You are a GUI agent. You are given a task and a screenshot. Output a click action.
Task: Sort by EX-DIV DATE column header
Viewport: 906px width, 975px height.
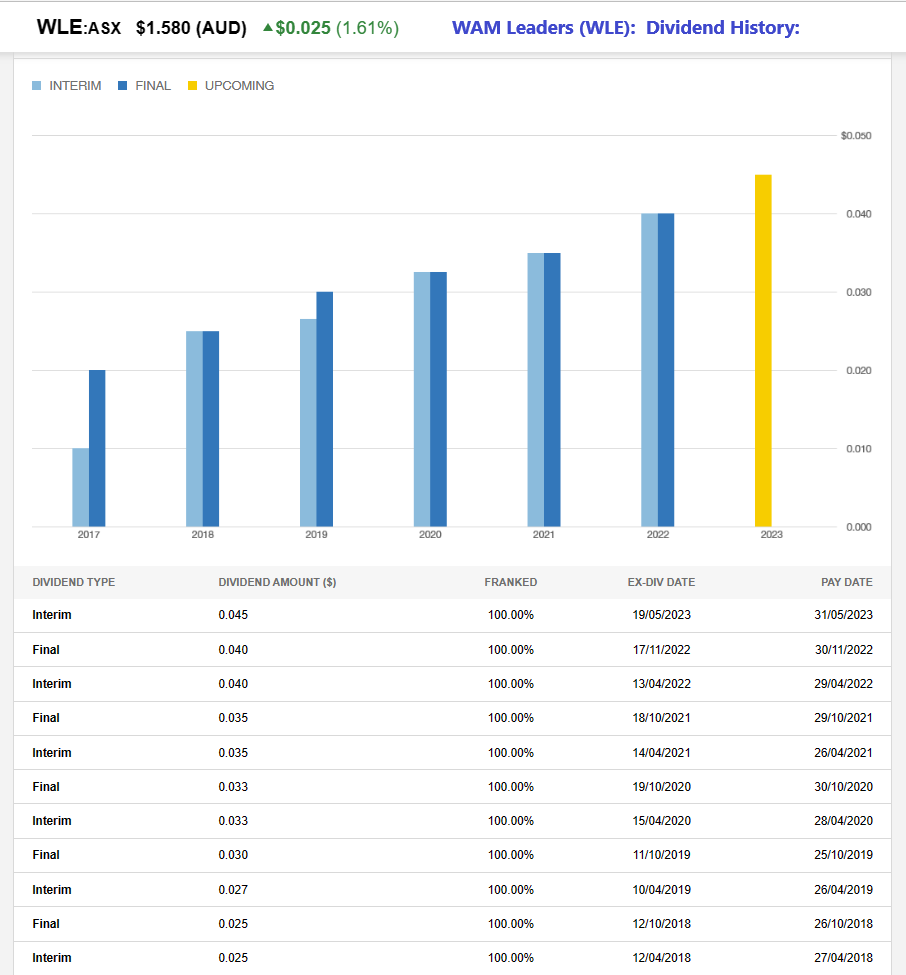(x=661, y=582)
